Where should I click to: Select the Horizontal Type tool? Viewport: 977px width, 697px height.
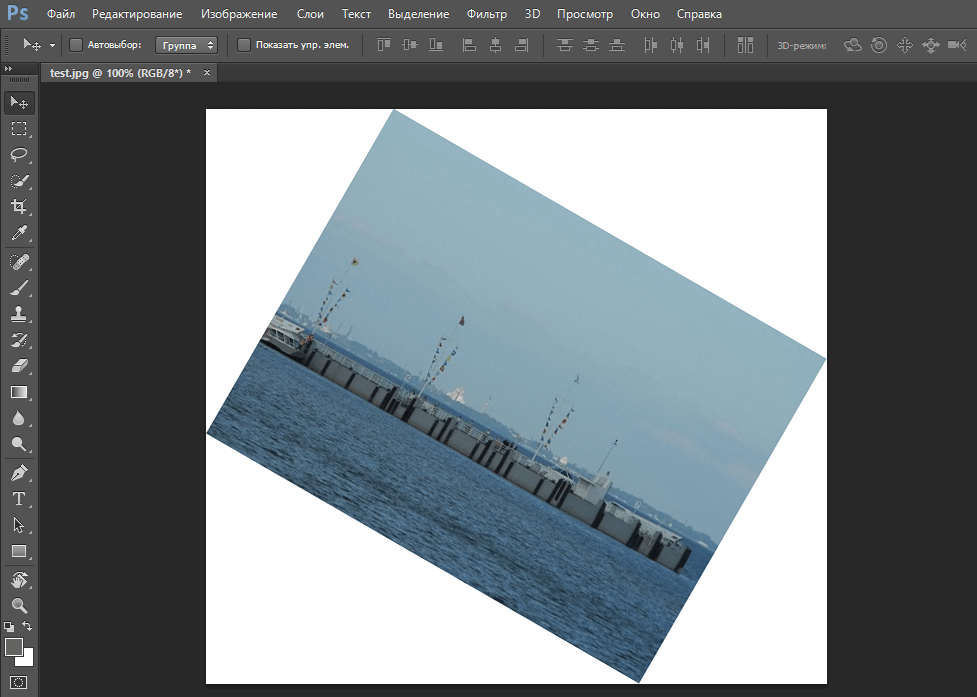[19, 499]
